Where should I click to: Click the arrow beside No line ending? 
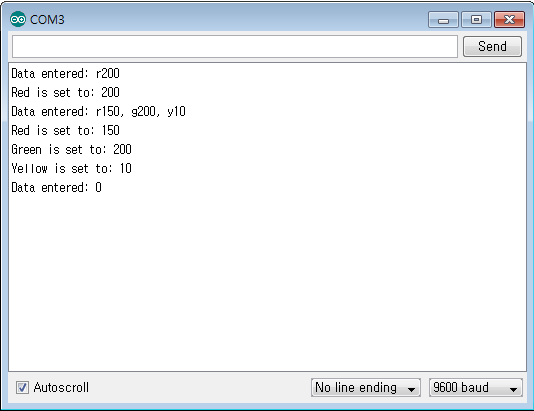tap(411, 389)
